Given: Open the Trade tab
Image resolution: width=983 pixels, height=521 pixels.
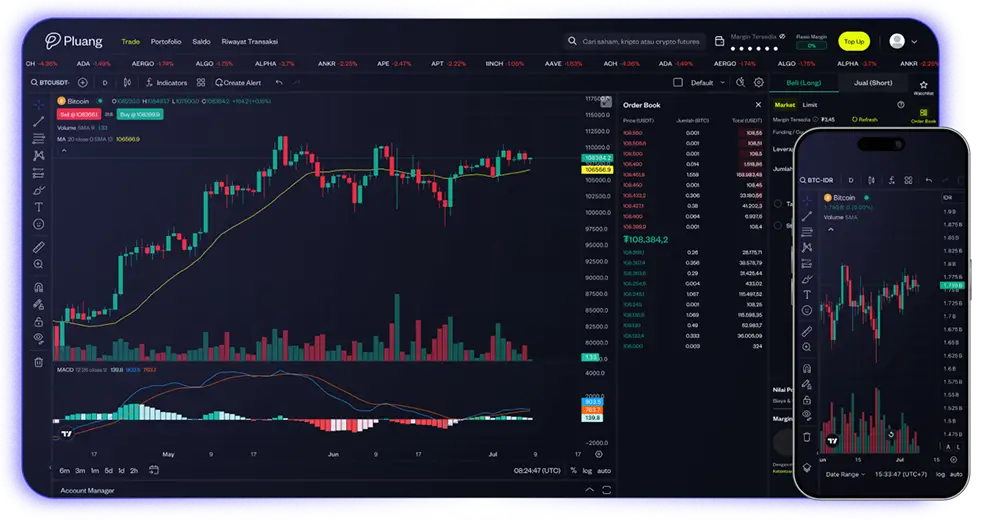Looking at the screenshot, I should (130, 41).
